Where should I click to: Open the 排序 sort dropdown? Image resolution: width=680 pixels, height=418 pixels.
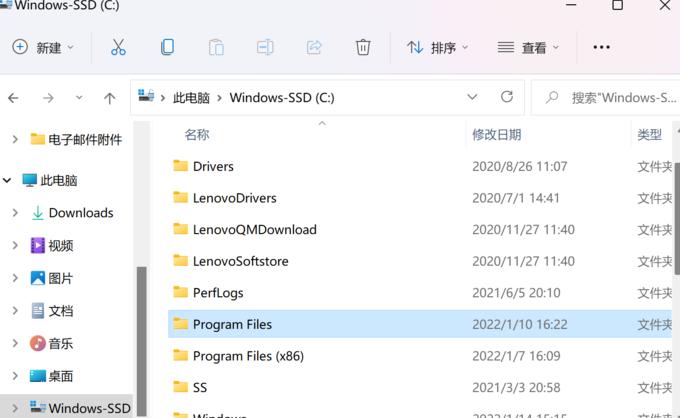tap(438, 47)
